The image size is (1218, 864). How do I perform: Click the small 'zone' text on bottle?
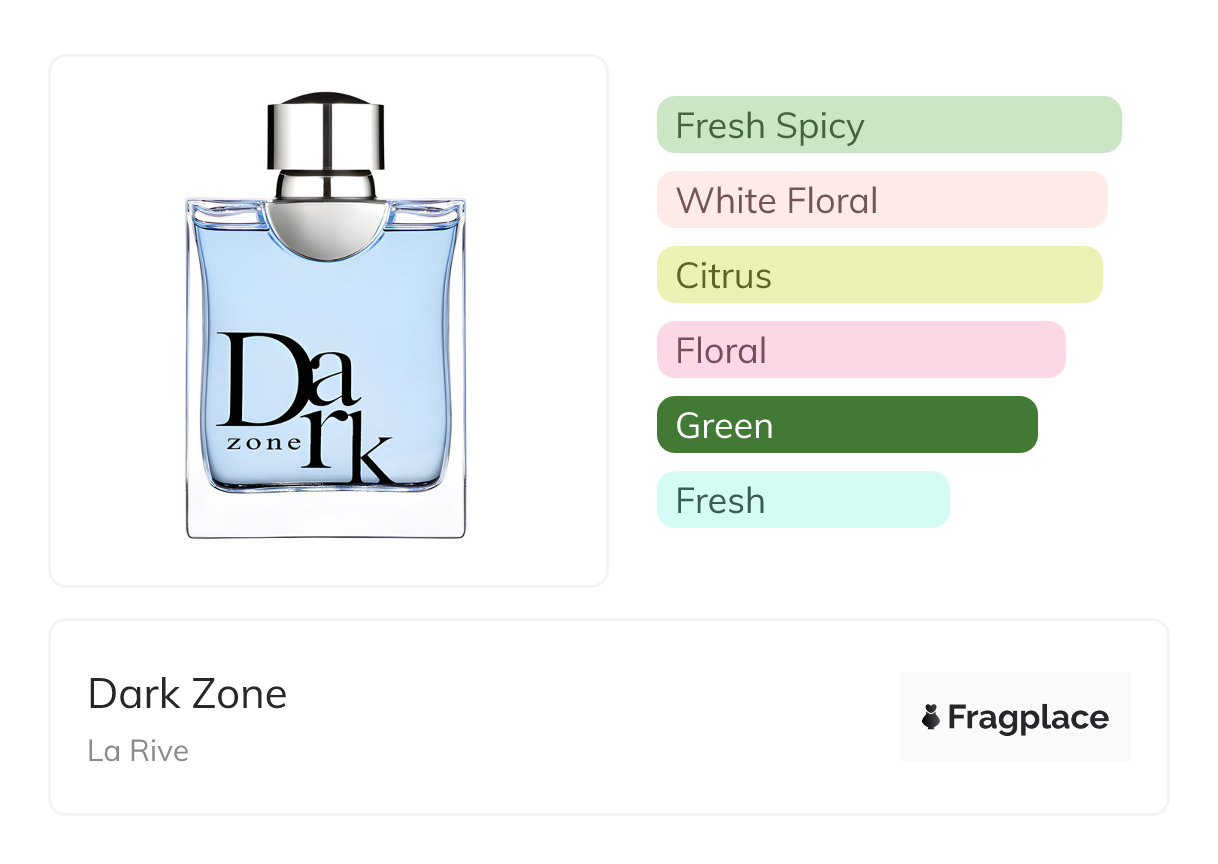tap(262, 443)
